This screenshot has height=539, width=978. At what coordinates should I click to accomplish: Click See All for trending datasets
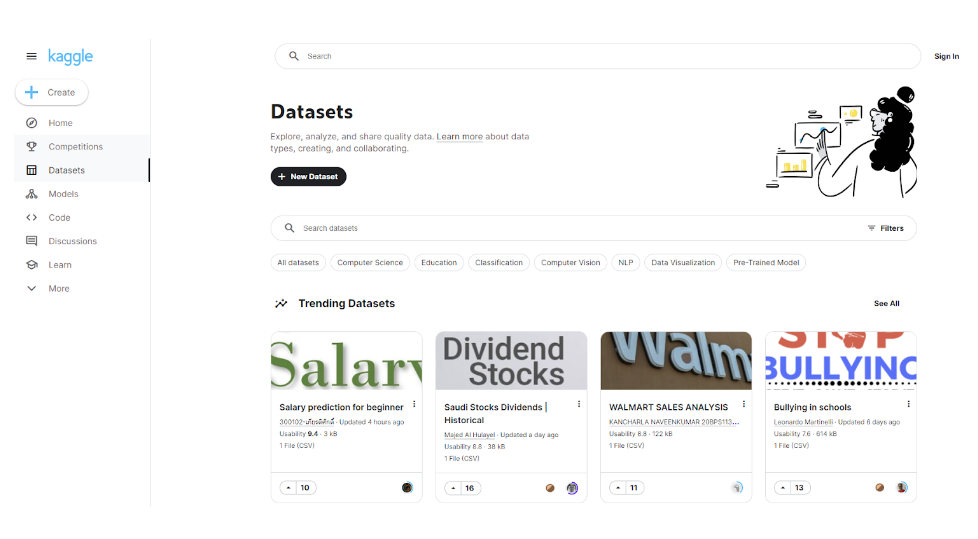886,303
